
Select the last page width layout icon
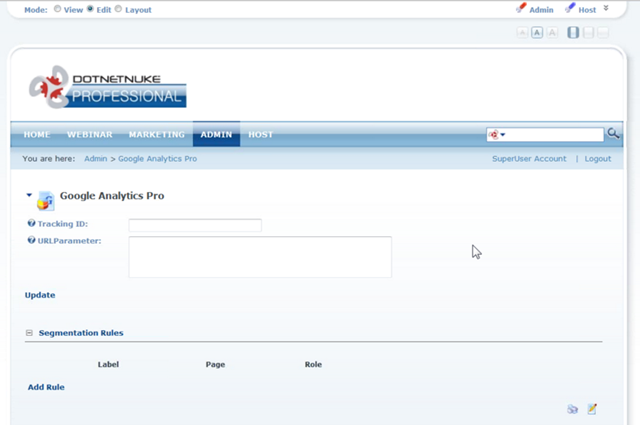pyautogui.click(x=603, y=32)
